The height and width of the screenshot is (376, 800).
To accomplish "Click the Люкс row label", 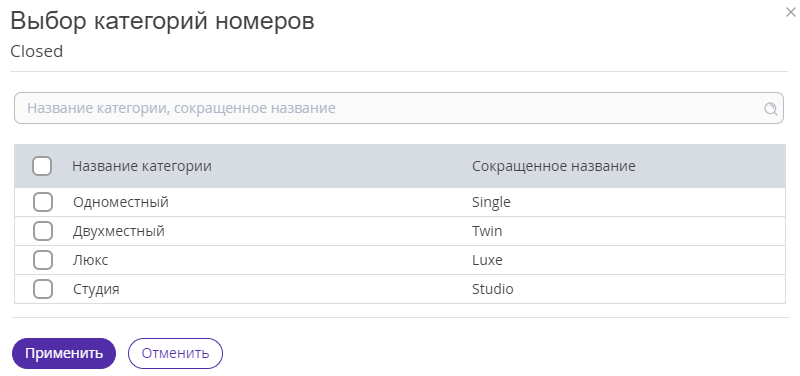I will coord(91,260).
